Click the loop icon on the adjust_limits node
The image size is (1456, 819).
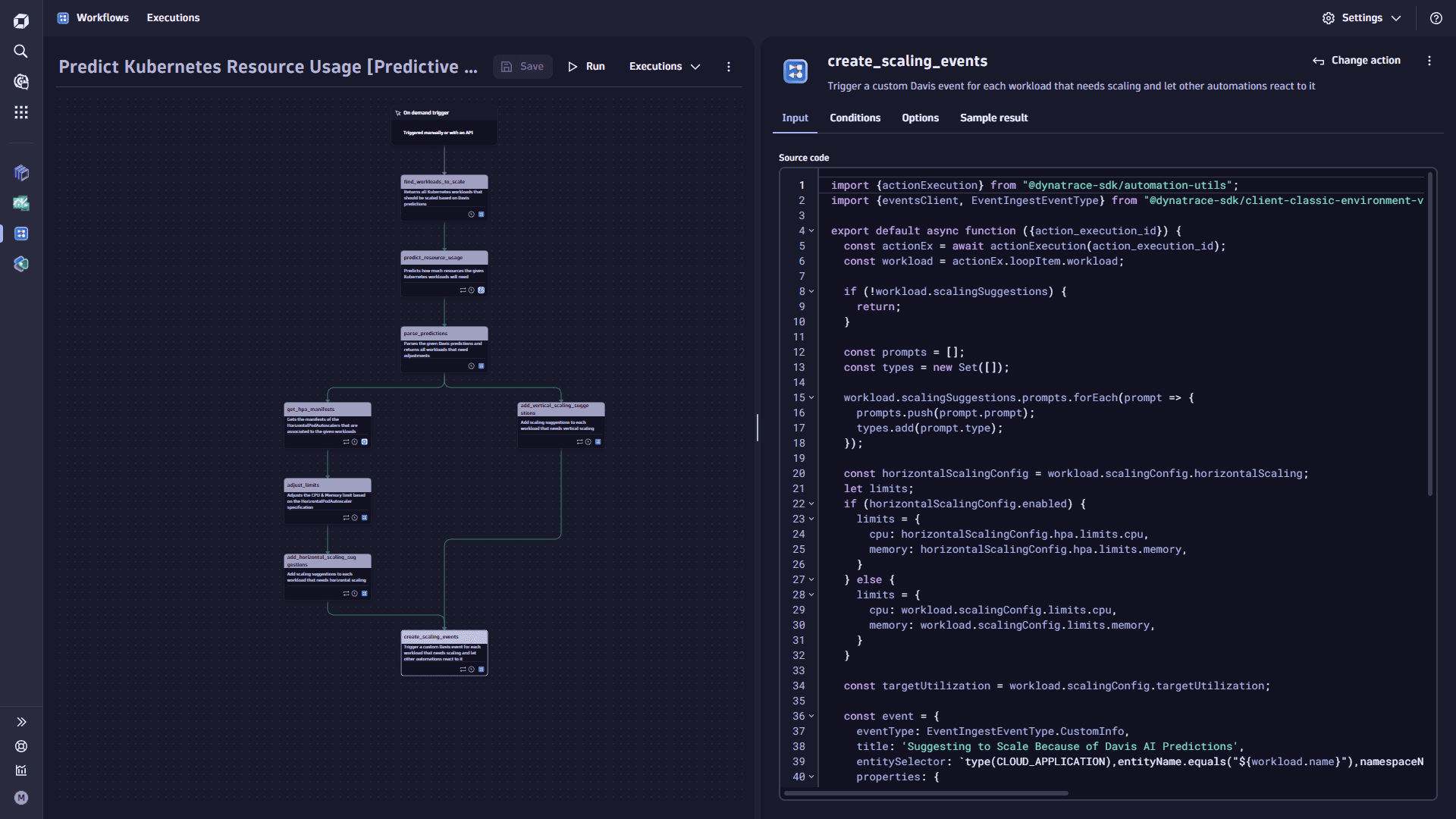(346, 518)
